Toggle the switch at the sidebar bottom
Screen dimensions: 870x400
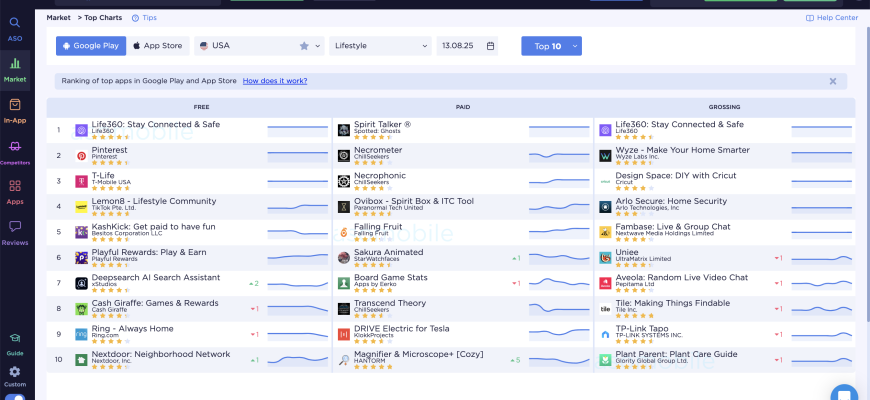tap(15, 396)
